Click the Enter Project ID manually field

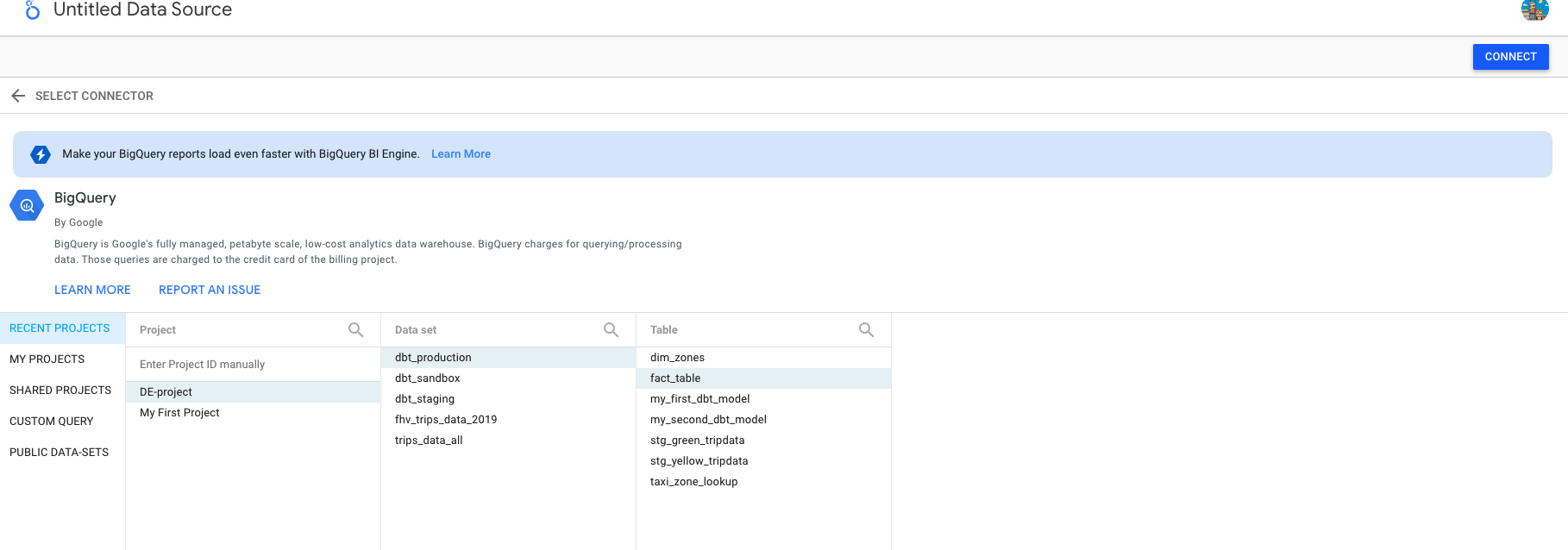coord(253,365)
